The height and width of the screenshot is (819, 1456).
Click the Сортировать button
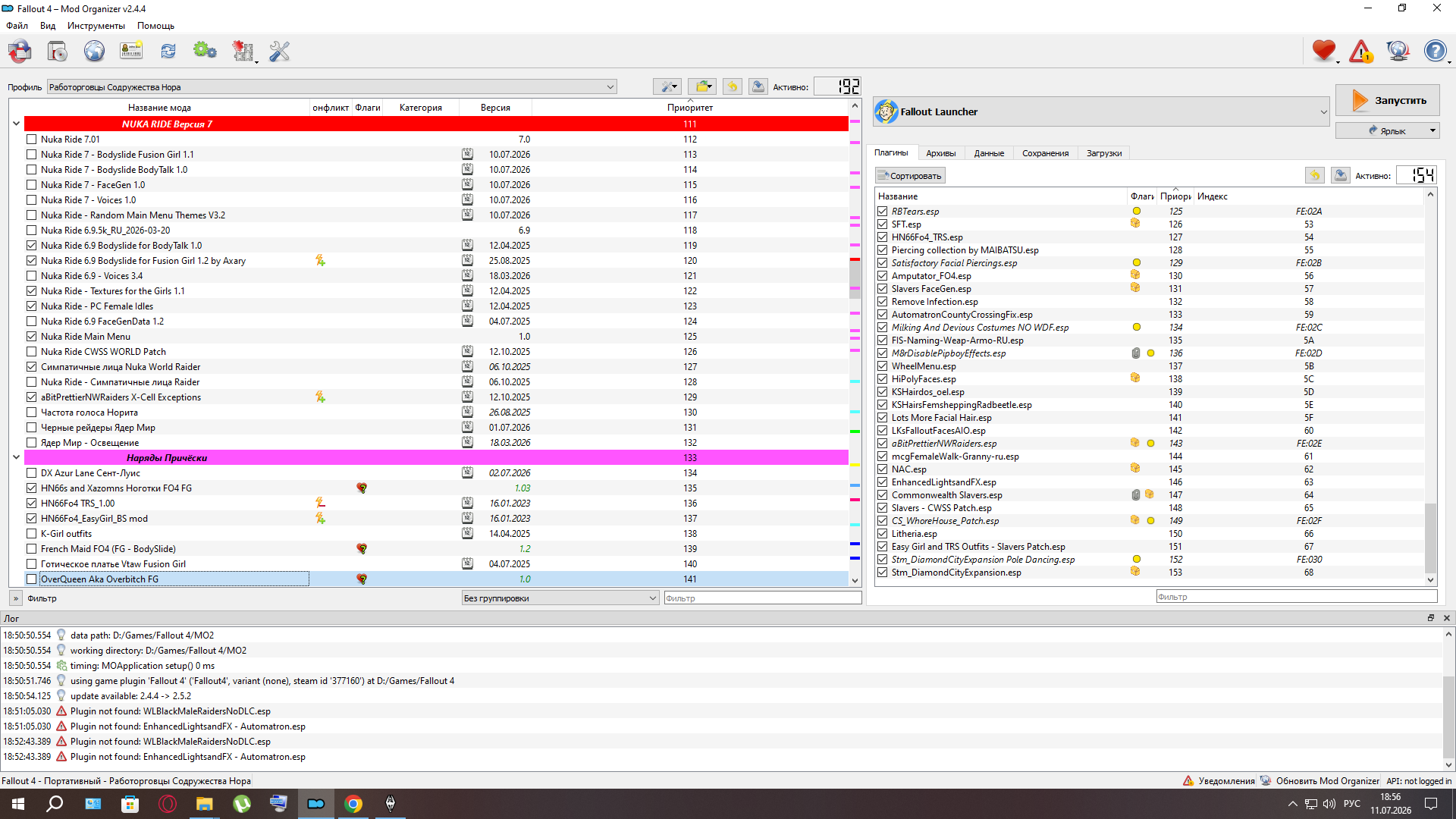pos(910,175)
